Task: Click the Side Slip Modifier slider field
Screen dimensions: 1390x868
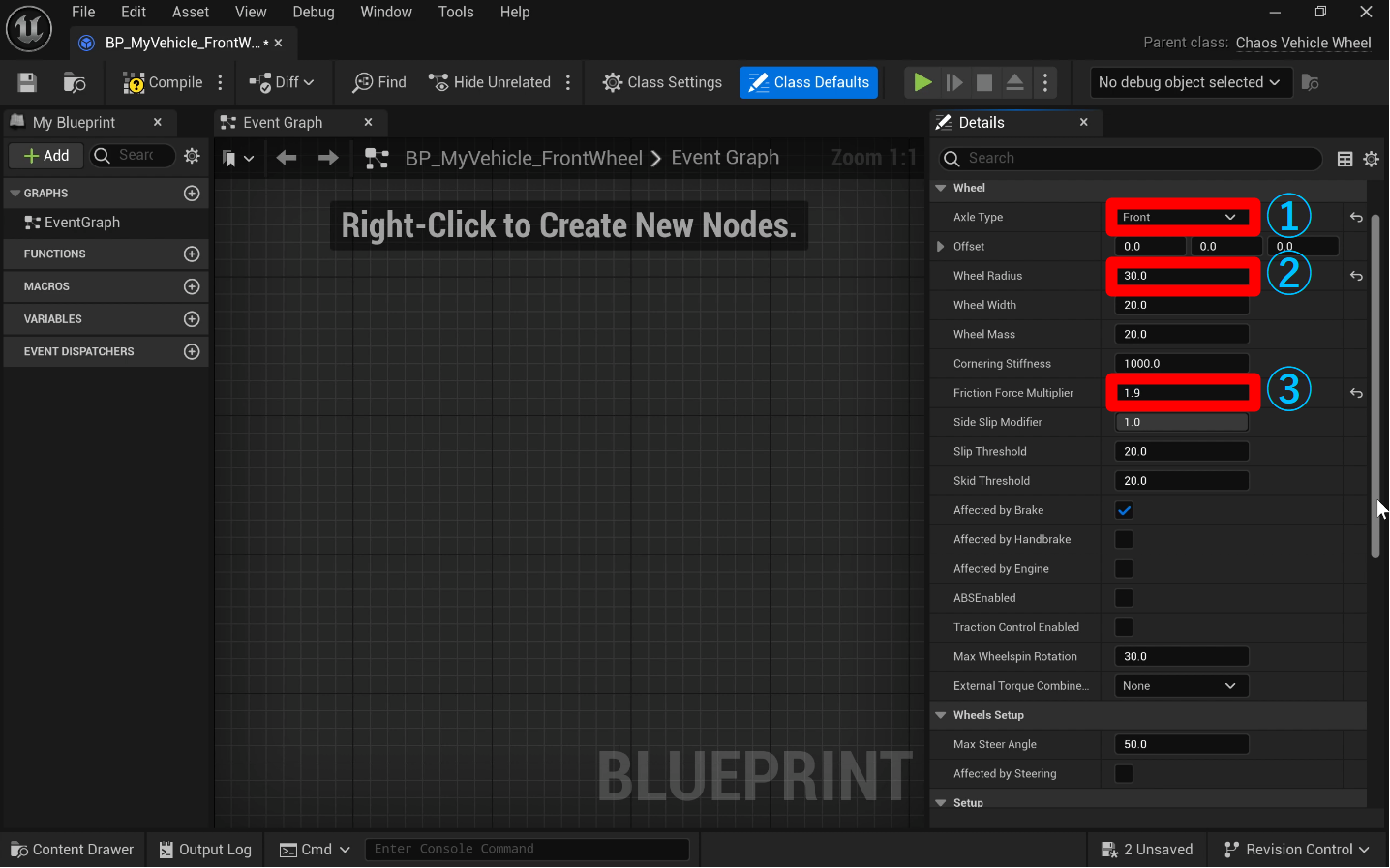Action: tap(1182, 422)
